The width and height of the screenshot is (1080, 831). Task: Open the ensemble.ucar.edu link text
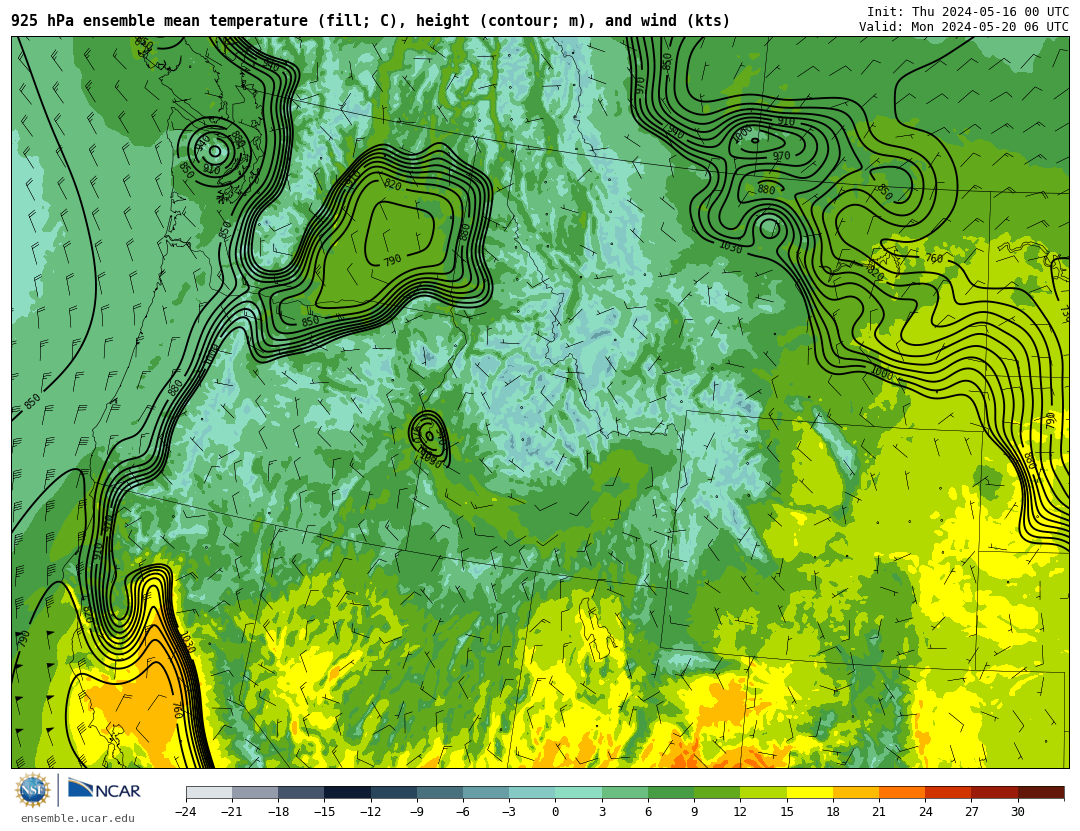pos(78,819)
